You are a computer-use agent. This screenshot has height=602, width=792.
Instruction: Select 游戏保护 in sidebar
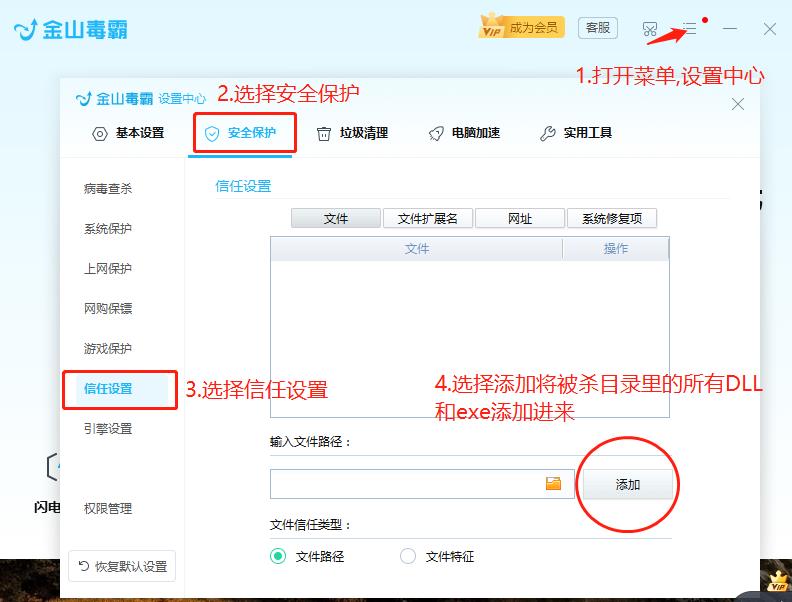(x=108, y=348)
